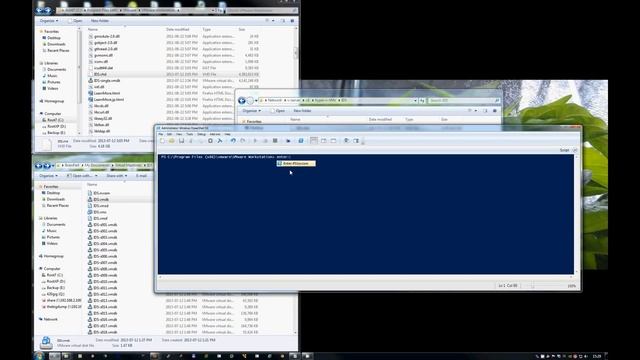640x360 pixels.
Task: Click E-mail button in bottom-left Explorer toolbar
Action: click(x=141, y=176)
